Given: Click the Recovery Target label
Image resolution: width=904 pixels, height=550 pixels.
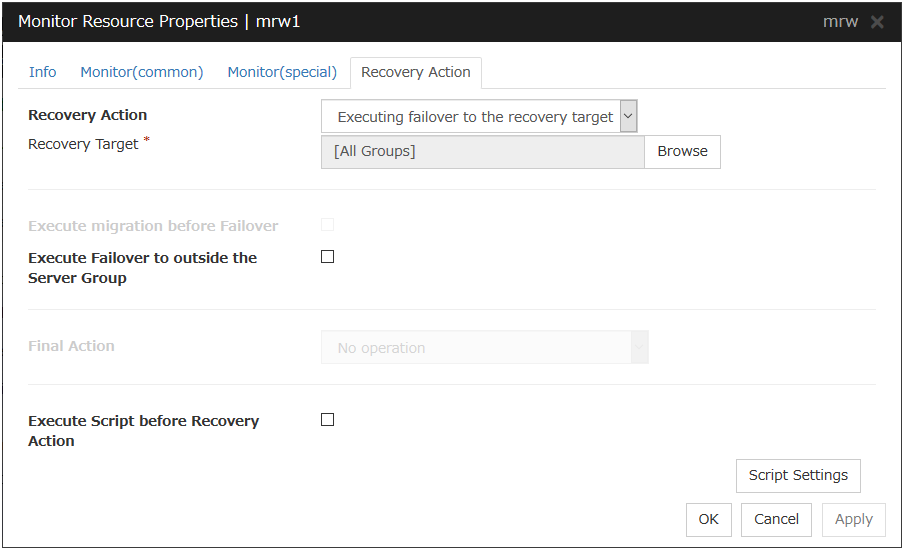Looking at the screenshot, I should (83, 144).
